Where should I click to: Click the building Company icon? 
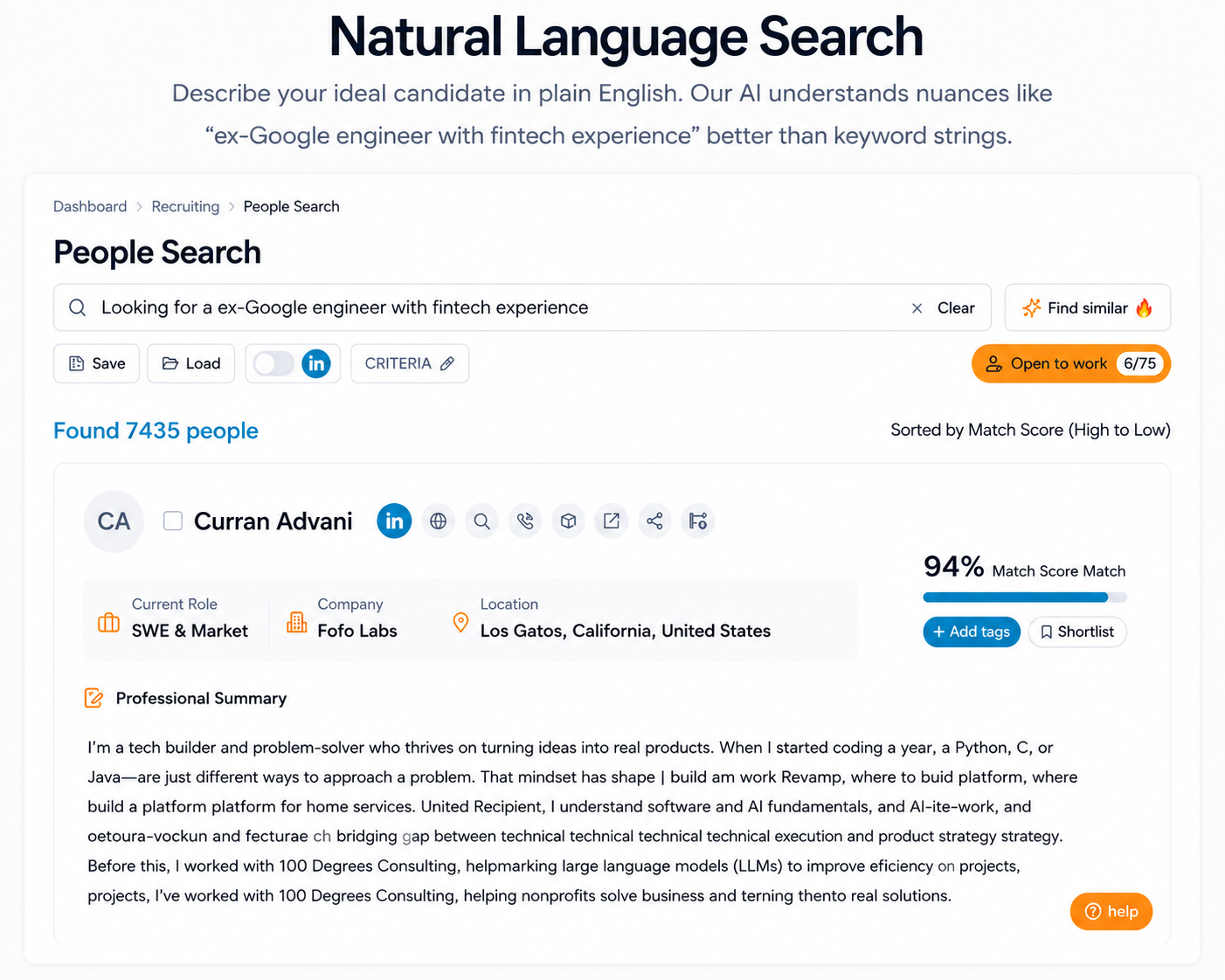pos(297,623)
